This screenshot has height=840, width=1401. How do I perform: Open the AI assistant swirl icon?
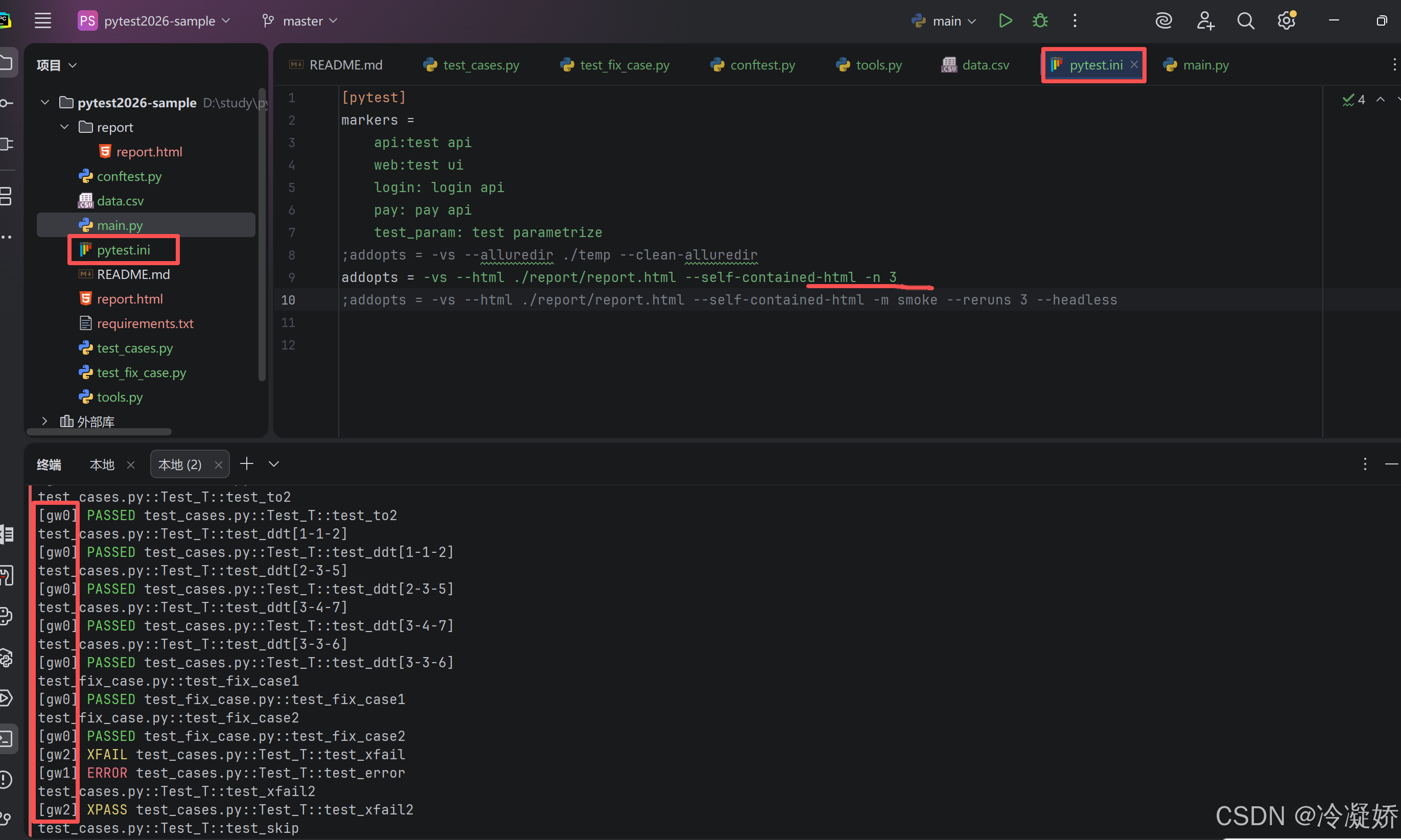click(x=1164, y=21)
